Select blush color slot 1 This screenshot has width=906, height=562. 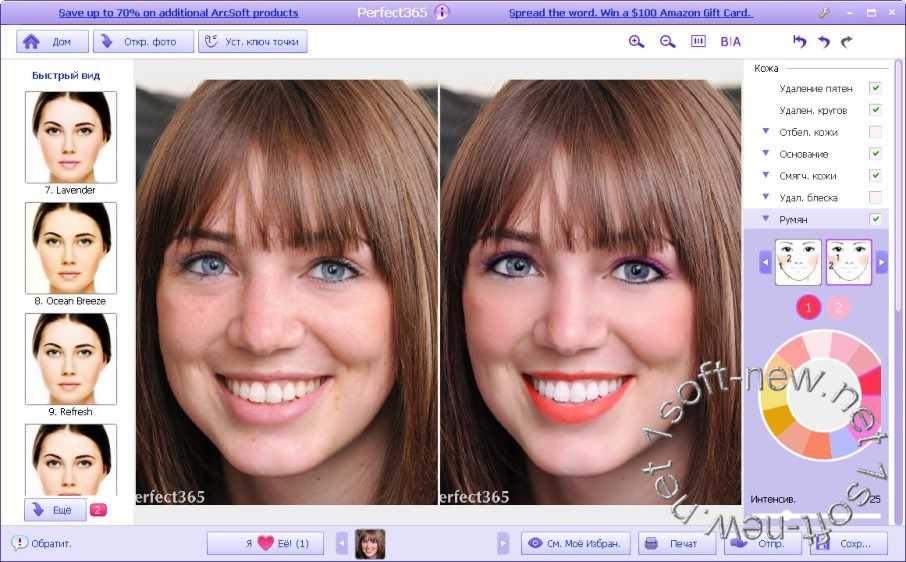tap(808, 307)
